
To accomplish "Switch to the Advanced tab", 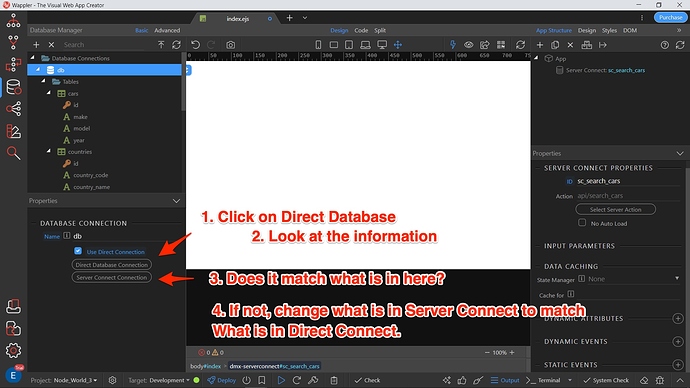I will [x=167, y=30].
